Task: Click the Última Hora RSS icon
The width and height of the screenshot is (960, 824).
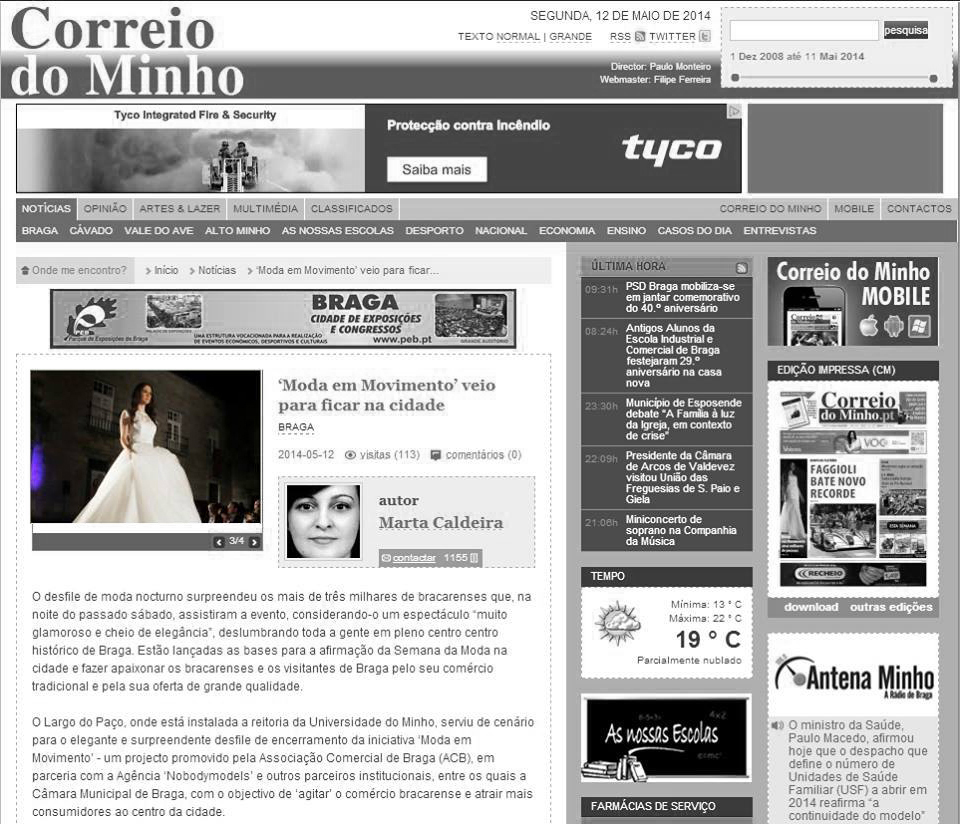Action: click(741, 268)
